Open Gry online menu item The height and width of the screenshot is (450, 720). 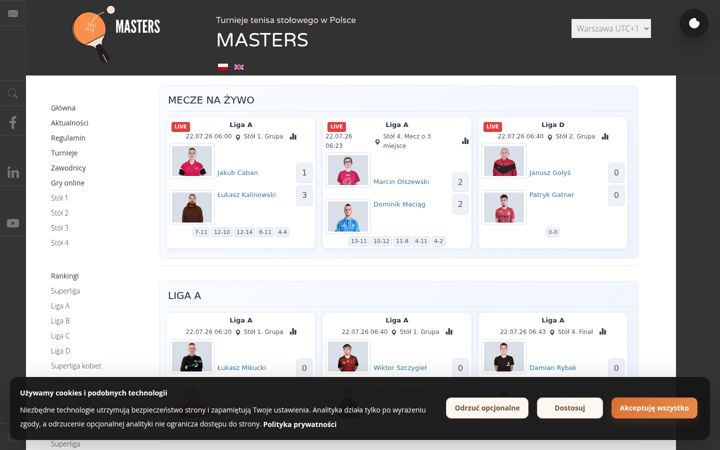(x=68, y=183)
